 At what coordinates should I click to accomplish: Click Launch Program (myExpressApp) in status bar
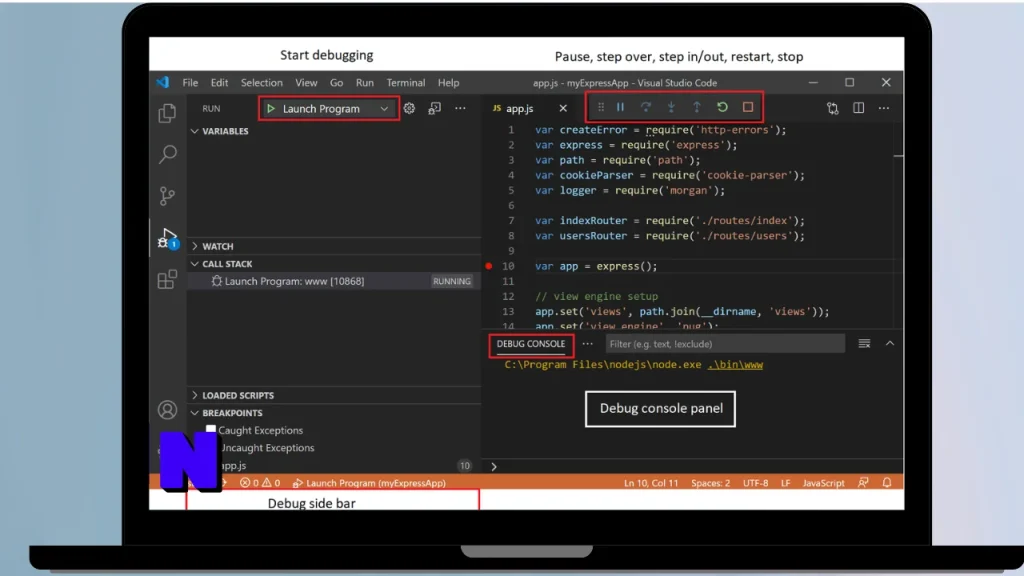pos(369,483)
